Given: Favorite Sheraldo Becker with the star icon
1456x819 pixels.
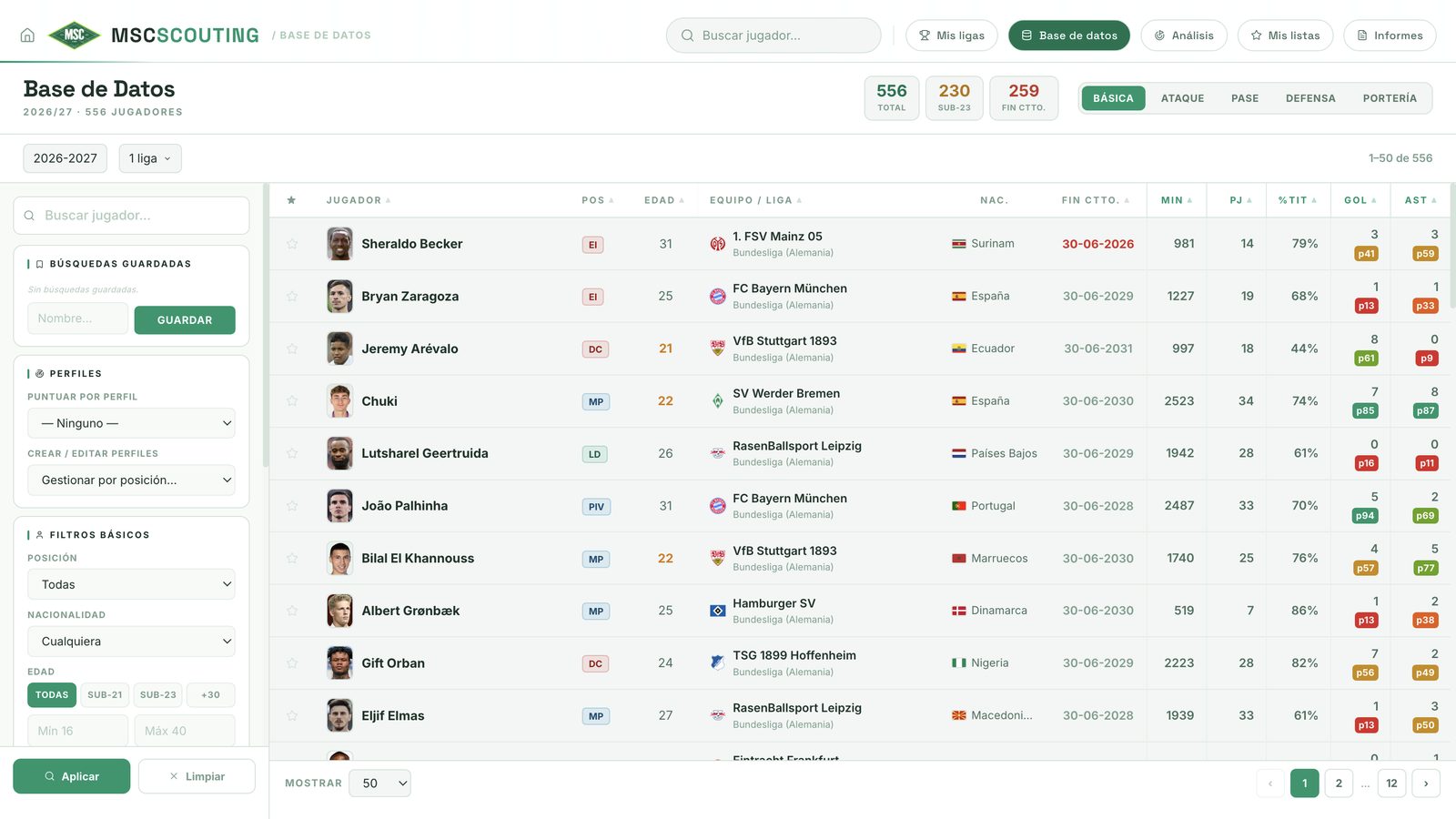Looking at the screenshot, I should click(292, 244).
